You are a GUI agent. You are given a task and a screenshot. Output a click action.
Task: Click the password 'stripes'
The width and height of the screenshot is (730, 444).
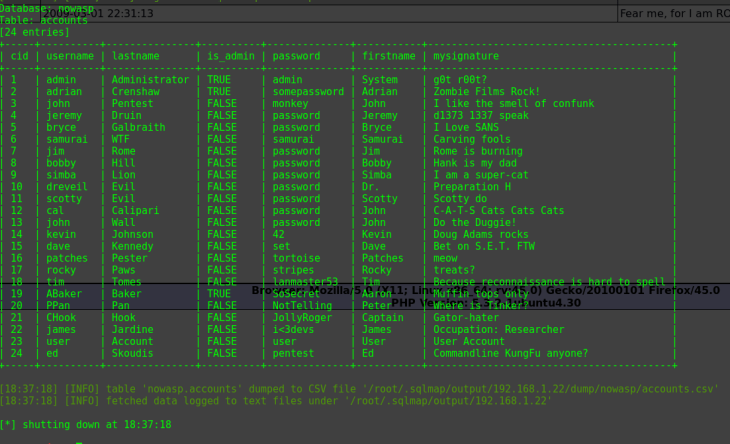tap(293, 270)
